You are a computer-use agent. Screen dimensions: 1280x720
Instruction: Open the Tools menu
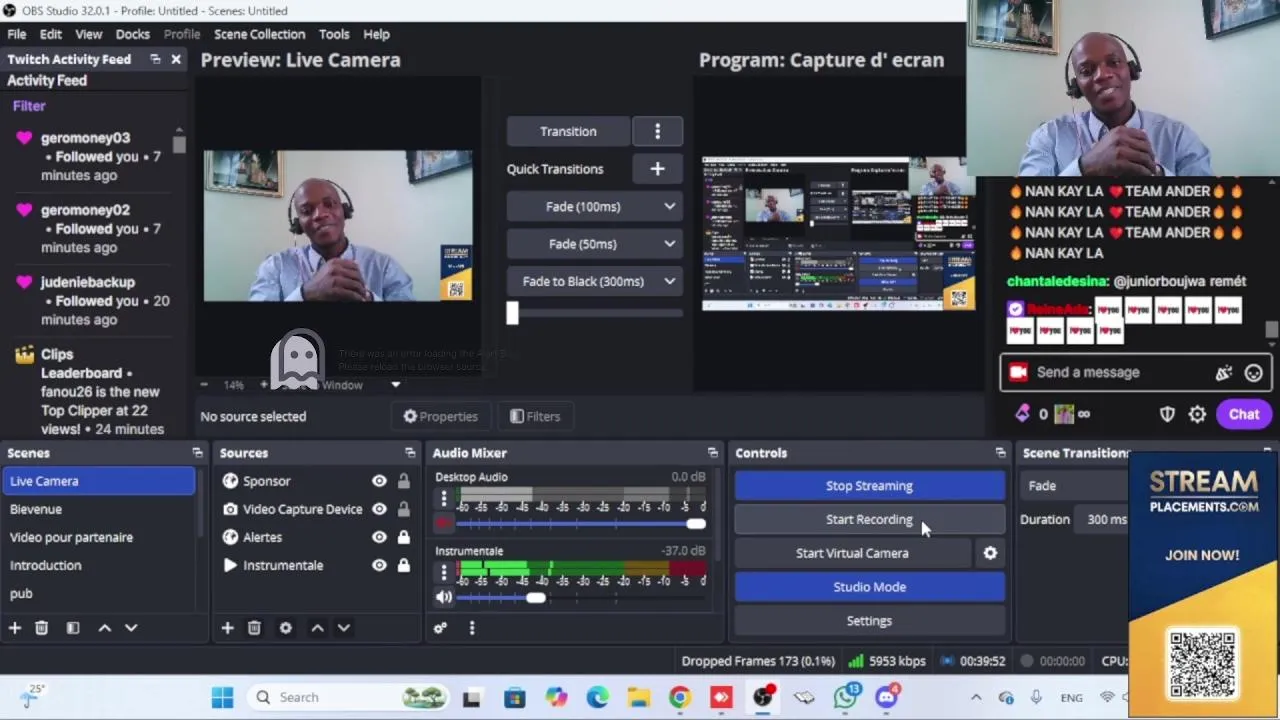tap(334, 34)
